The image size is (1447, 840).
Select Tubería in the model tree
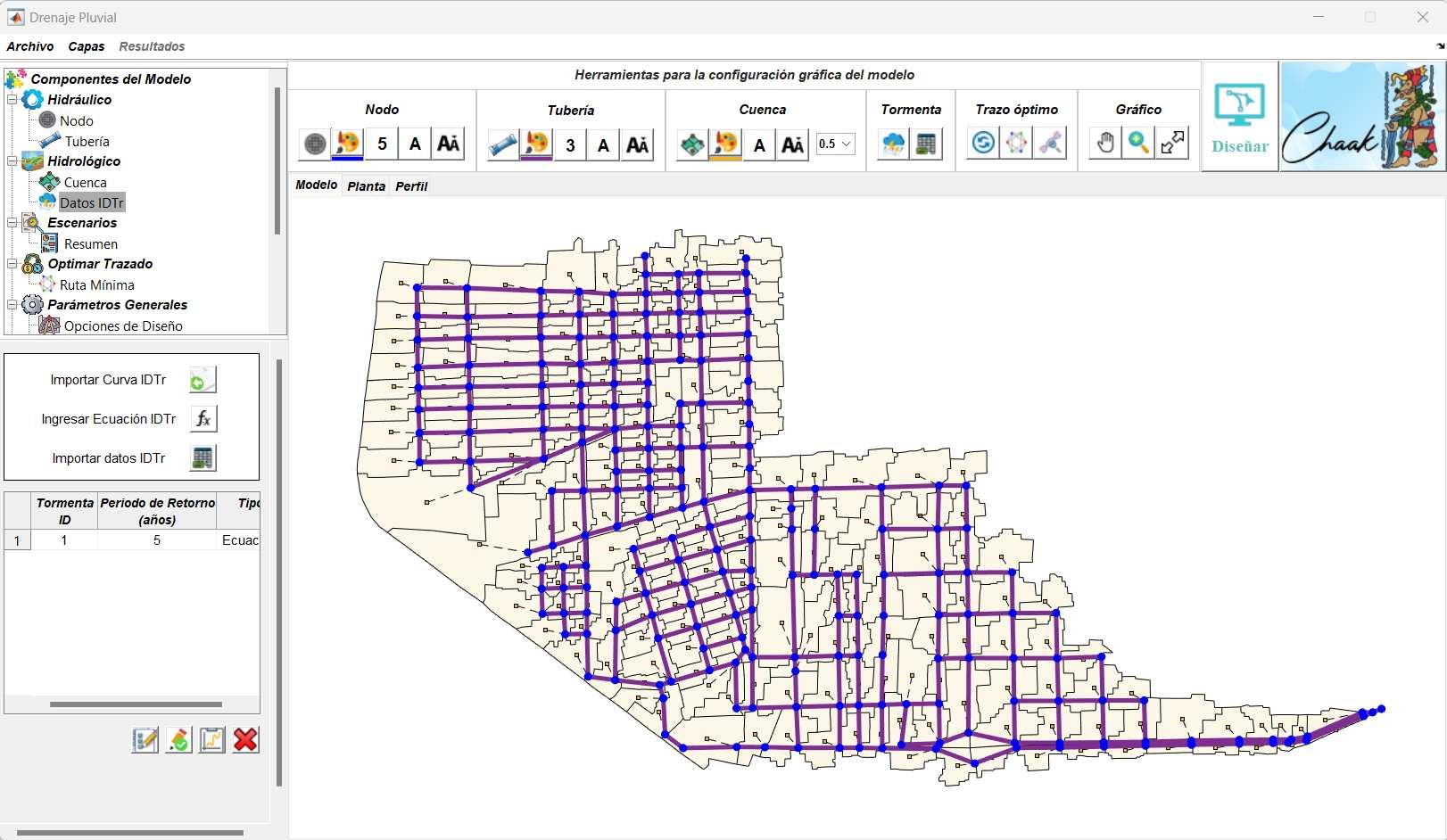pyautogui.click(x=87, y=141)
